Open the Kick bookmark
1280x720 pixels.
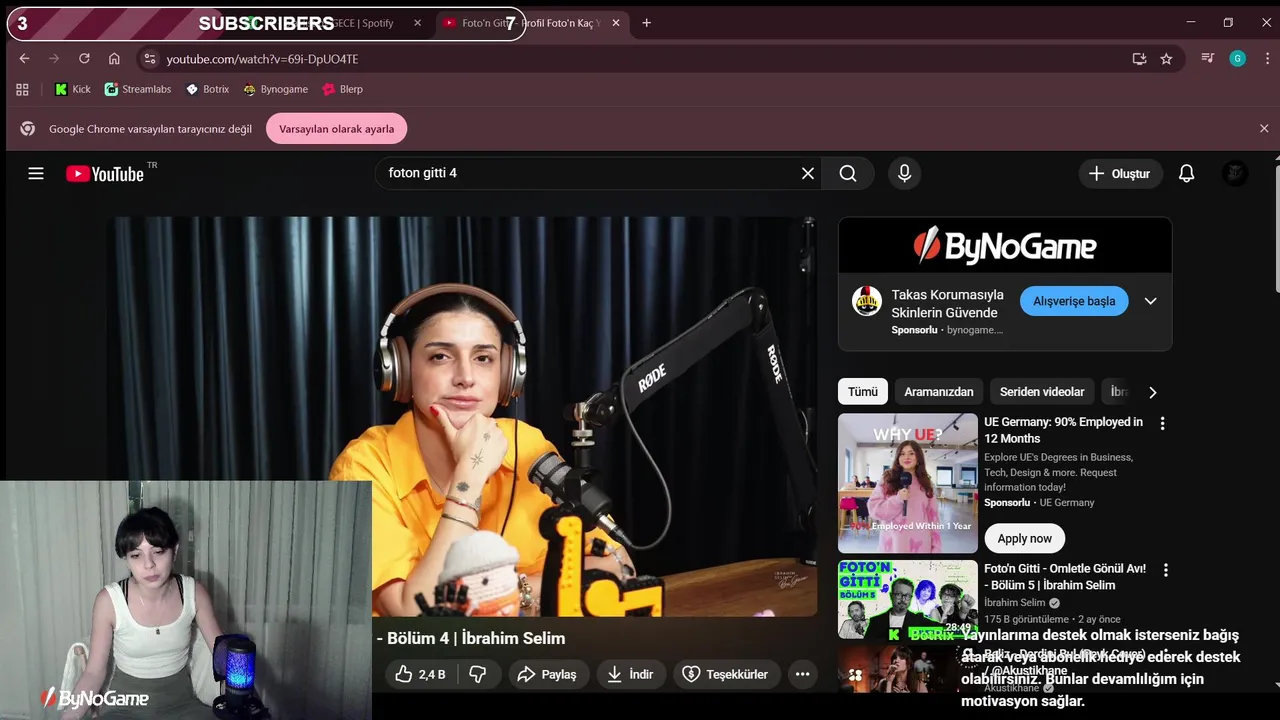point(72,89)
